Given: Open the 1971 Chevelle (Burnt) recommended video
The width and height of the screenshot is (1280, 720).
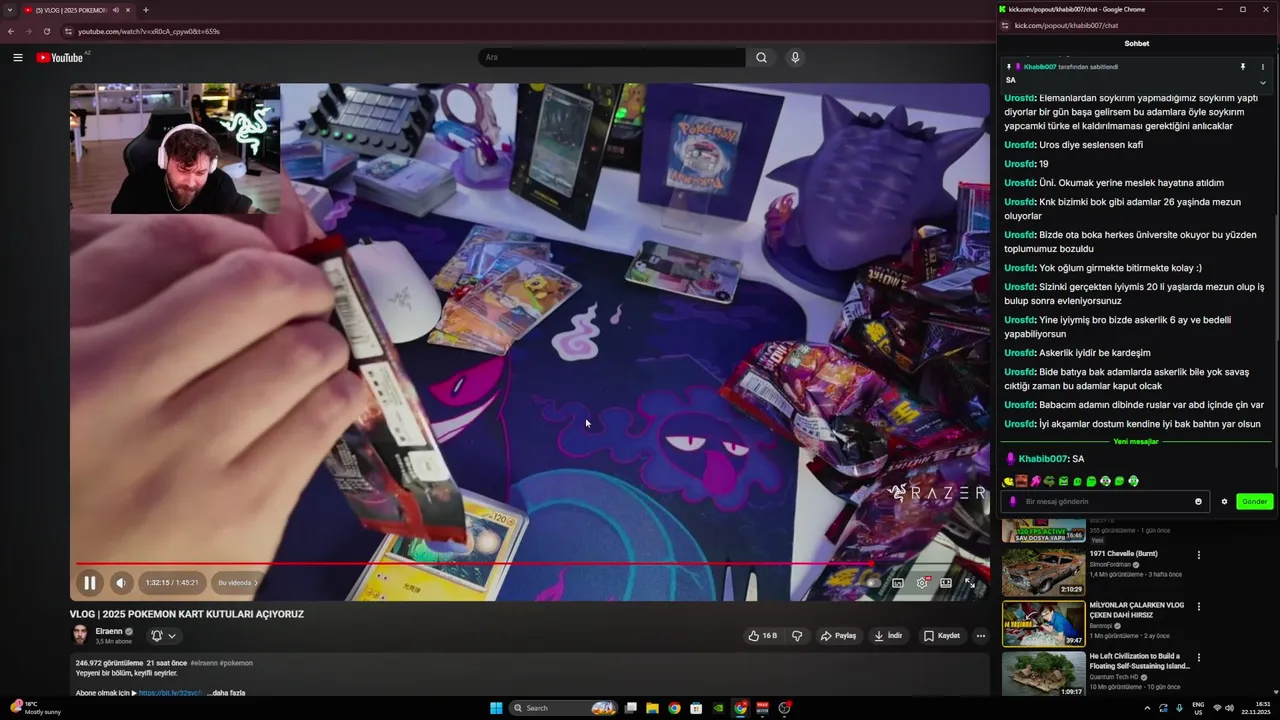Looking at the screenshot, I should [1044, 572].
